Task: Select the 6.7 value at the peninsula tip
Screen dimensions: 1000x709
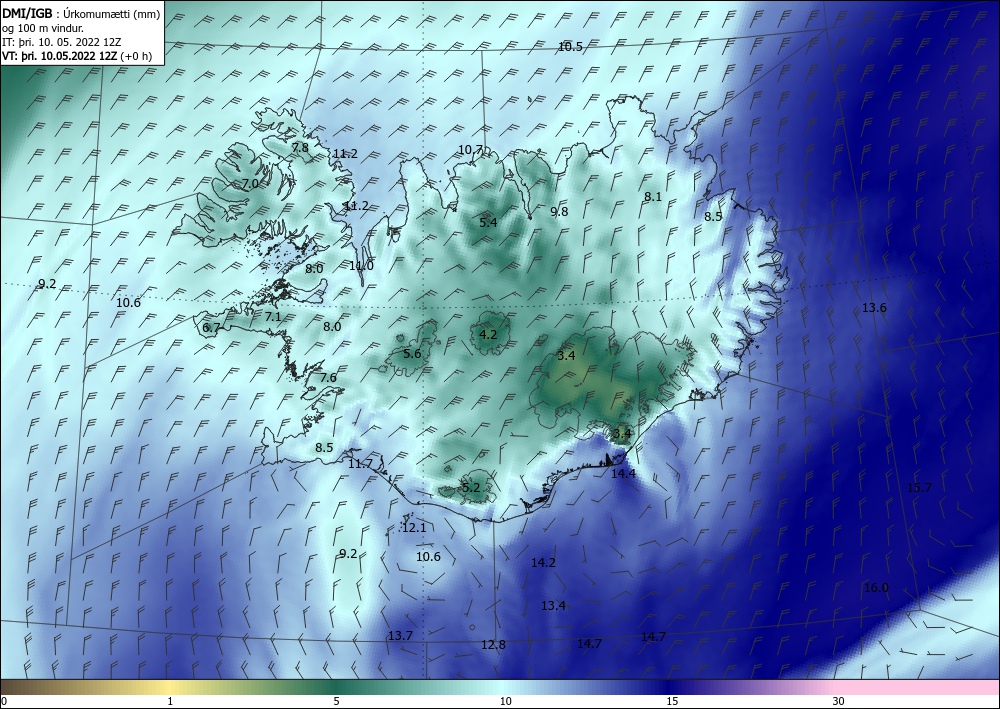Action: [211, 328]
